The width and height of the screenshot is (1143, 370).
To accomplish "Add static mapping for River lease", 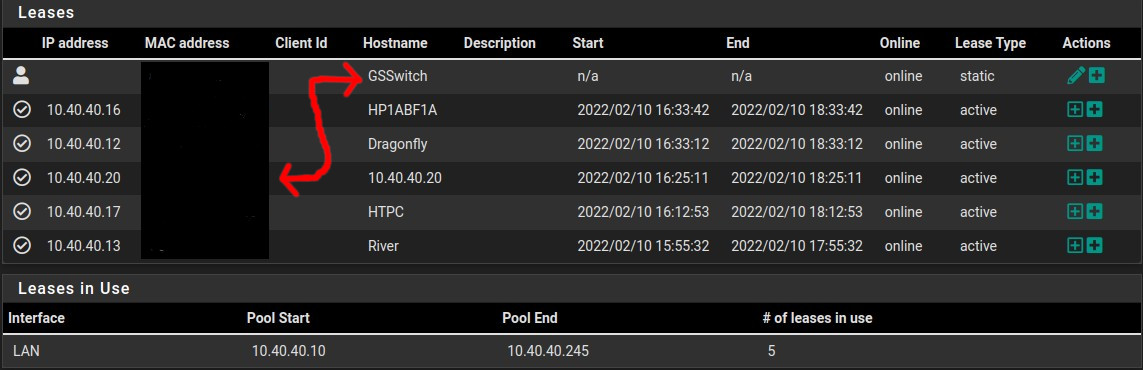I will pyautogui.click(x=1074, y=245).
